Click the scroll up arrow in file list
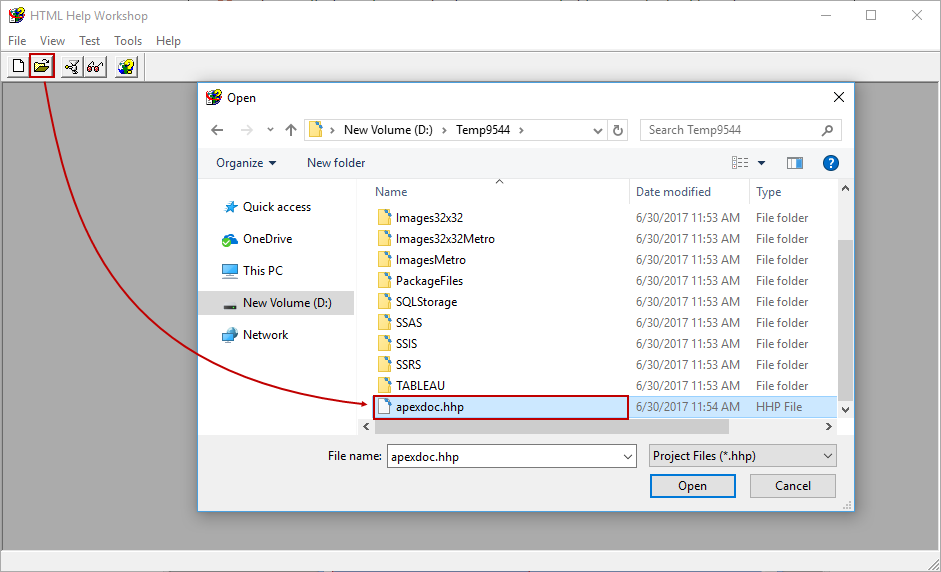This screenshot has height=572, width=941. point(845,188)
